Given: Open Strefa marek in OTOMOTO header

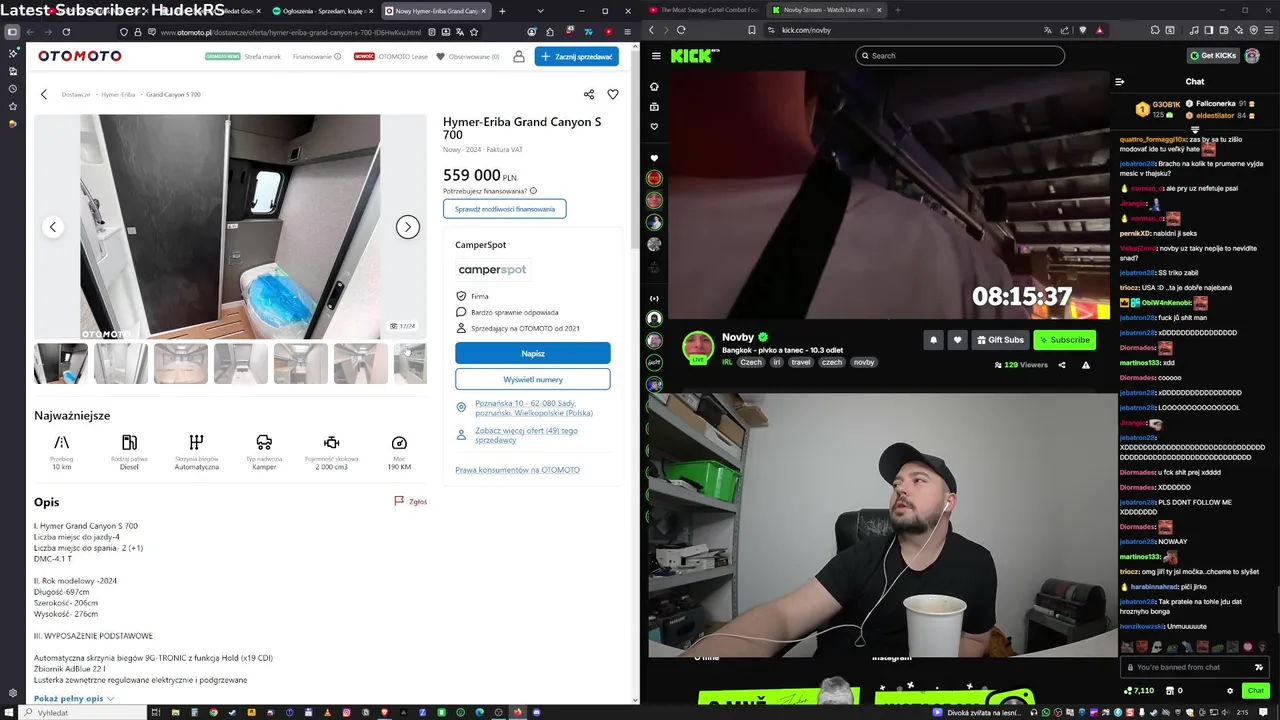Looking at the screenshot, I should [263, 57].
